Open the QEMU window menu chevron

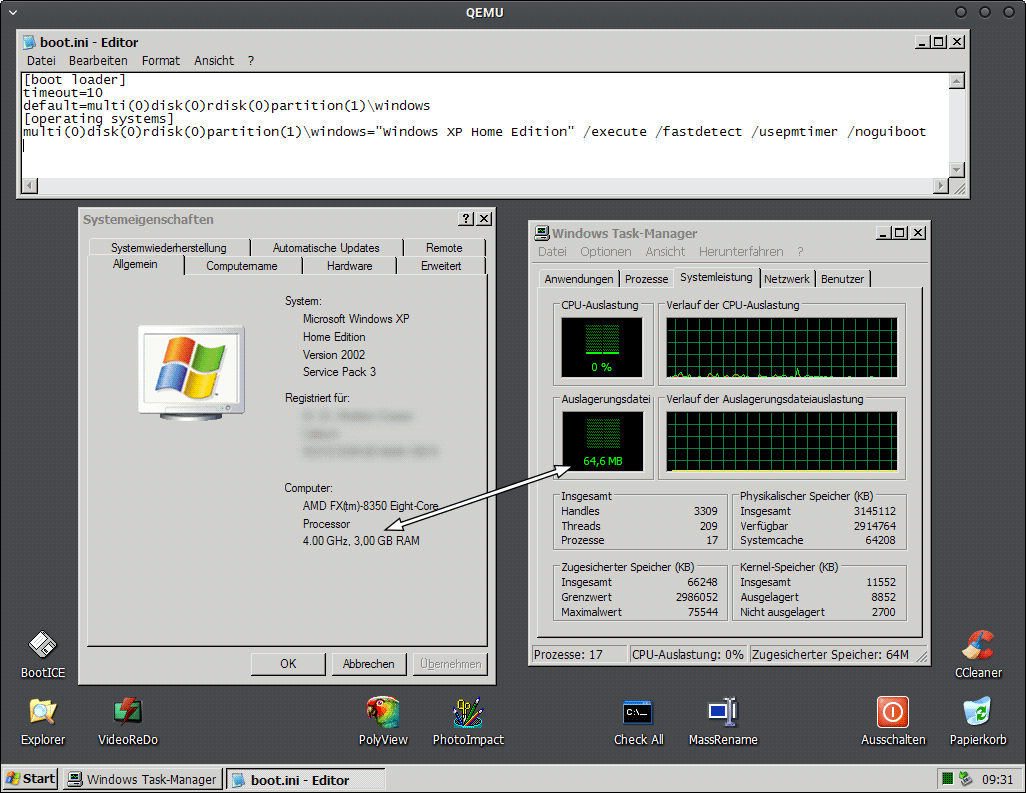(x=12, y=12)
